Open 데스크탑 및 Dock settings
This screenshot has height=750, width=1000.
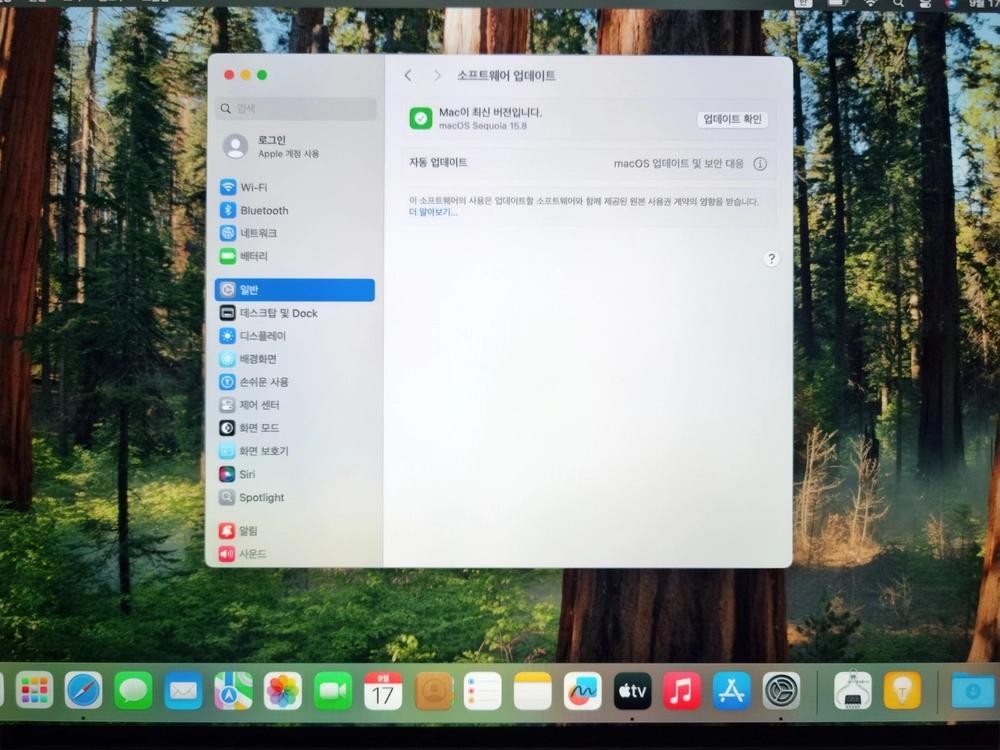pos(295,312)
